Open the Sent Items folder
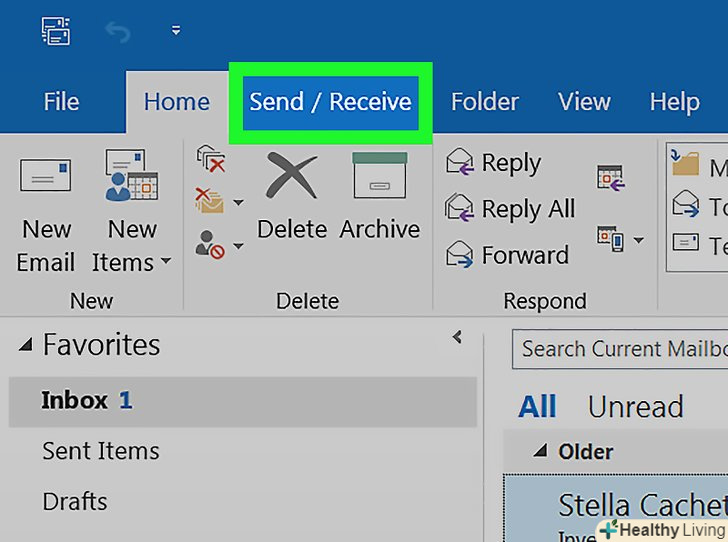This screenshot has height=542, width=728. (101, 451)
